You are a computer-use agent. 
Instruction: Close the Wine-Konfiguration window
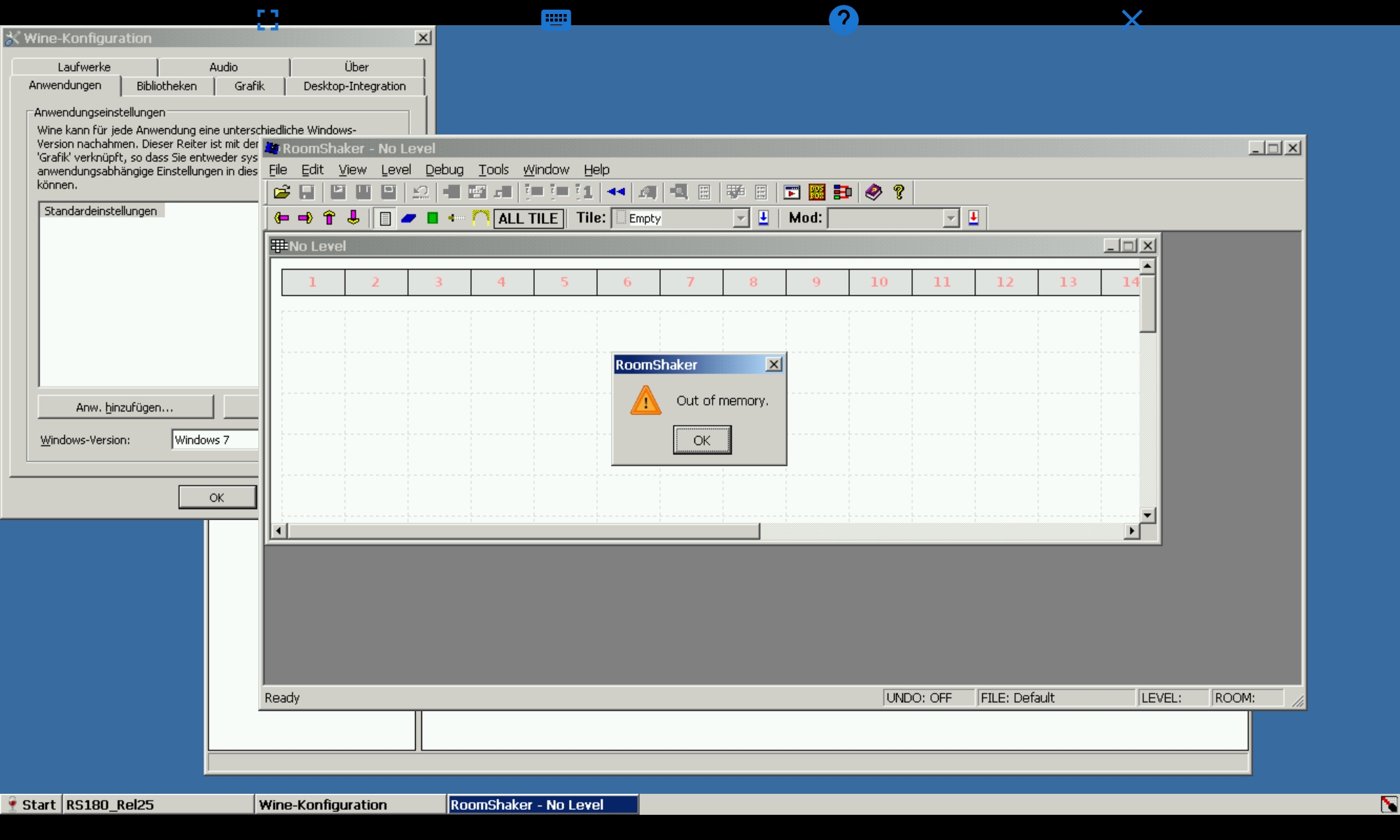click(423, 38)
